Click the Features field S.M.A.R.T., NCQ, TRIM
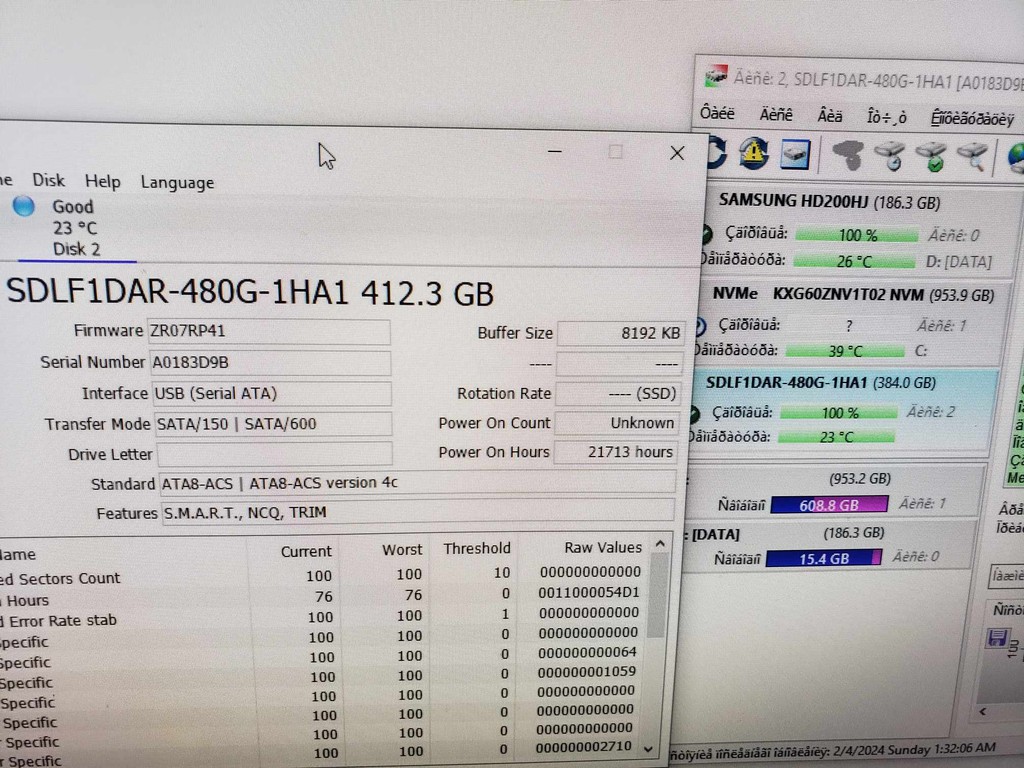This screenshot has width=1024, height=768. 418,512
